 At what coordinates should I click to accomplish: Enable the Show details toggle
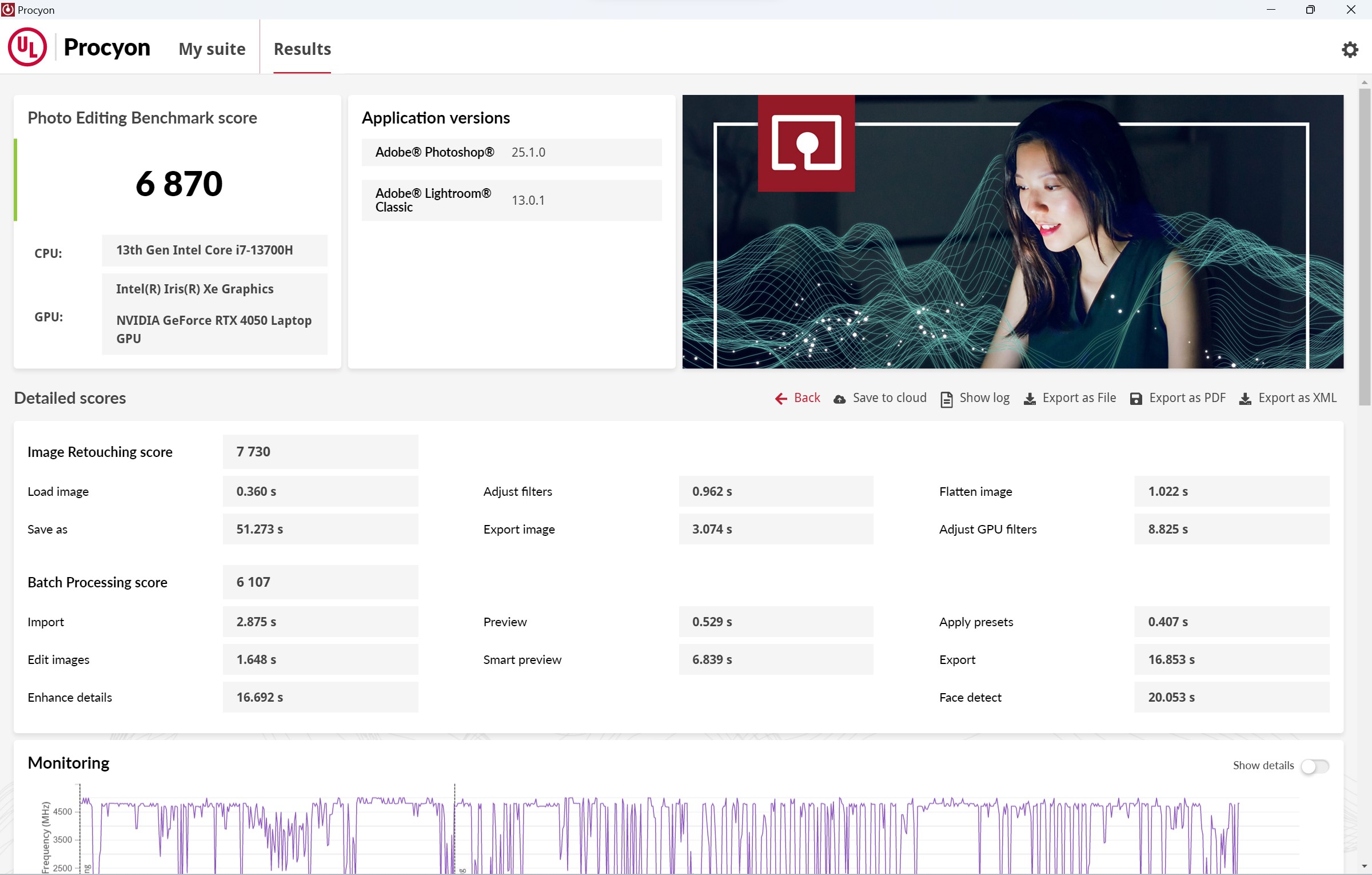(1314, 766)
